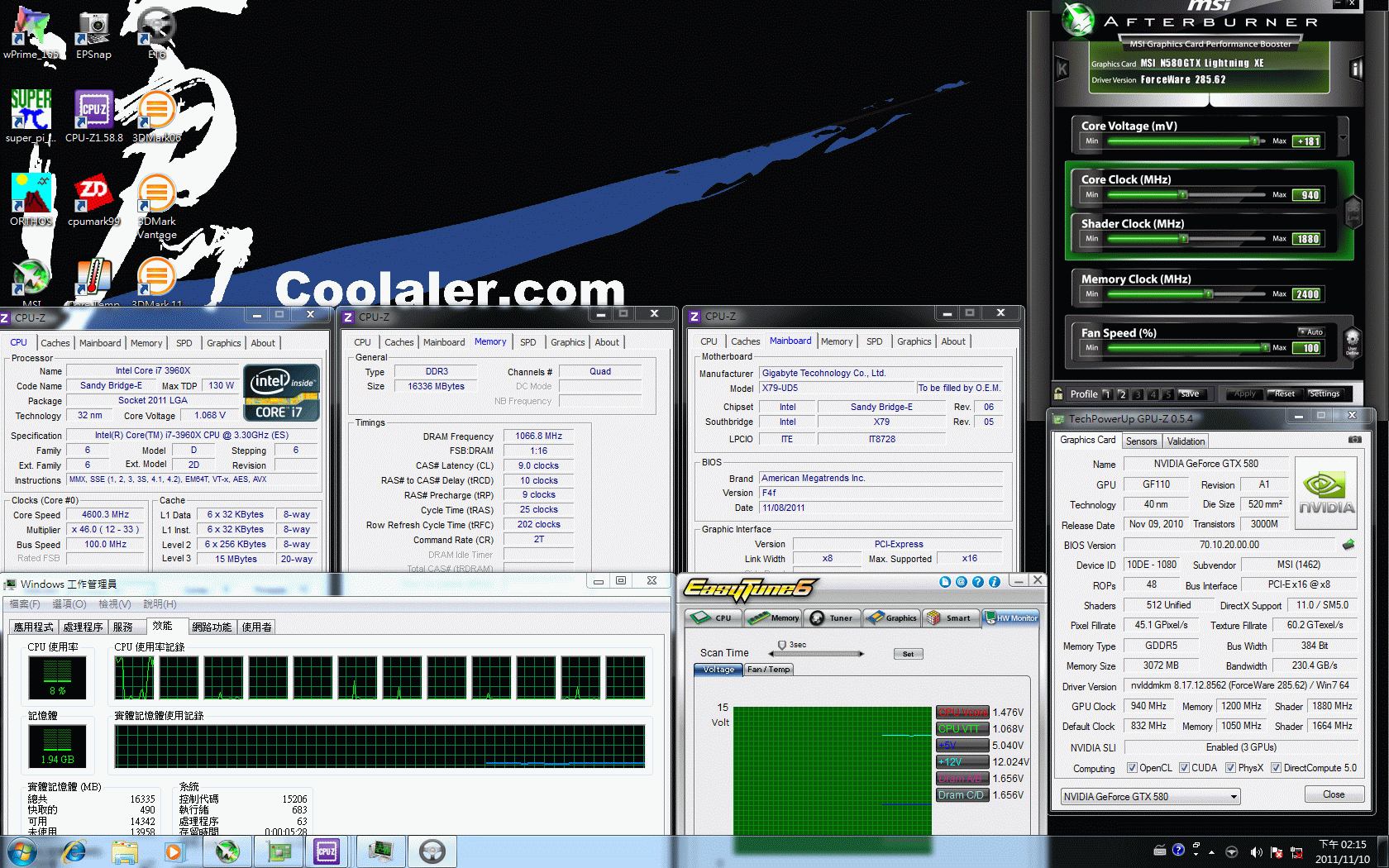
Task: Open the 網路功能 tab in Task Manager
Action: click(212, 627)
